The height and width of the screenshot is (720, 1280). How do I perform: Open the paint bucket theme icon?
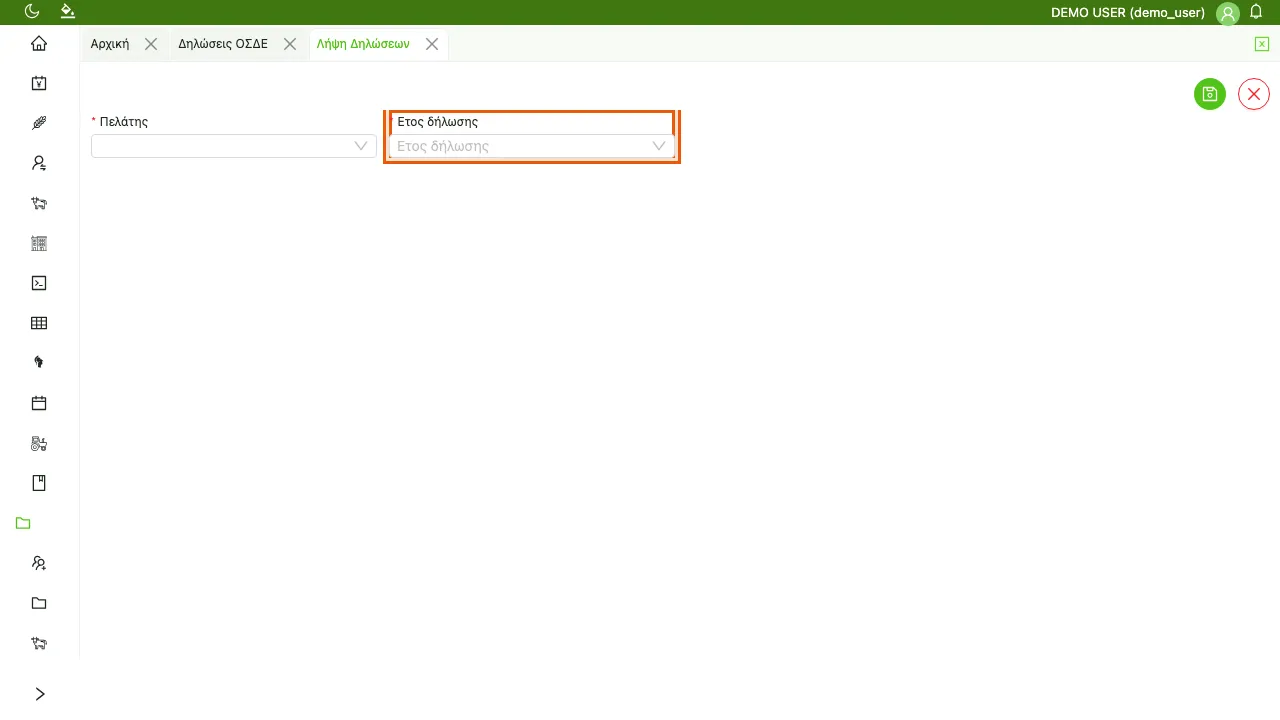pyautogui.click(x=67, y=11)
